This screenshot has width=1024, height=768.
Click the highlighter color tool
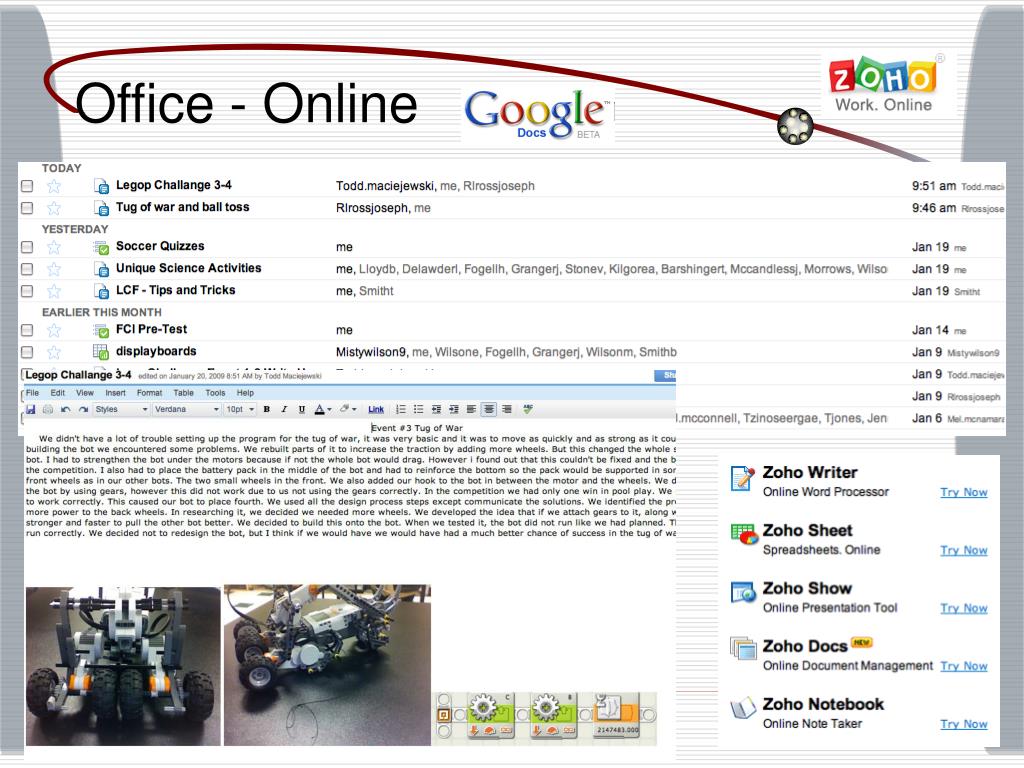click(x=344, y=409)
